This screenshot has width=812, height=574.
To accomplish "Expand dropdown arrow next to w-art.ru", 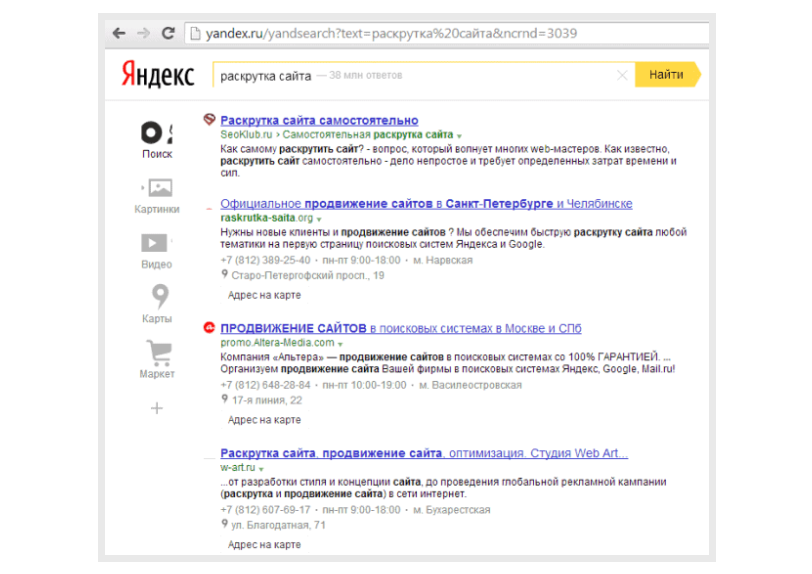I will tap(262, 469).
